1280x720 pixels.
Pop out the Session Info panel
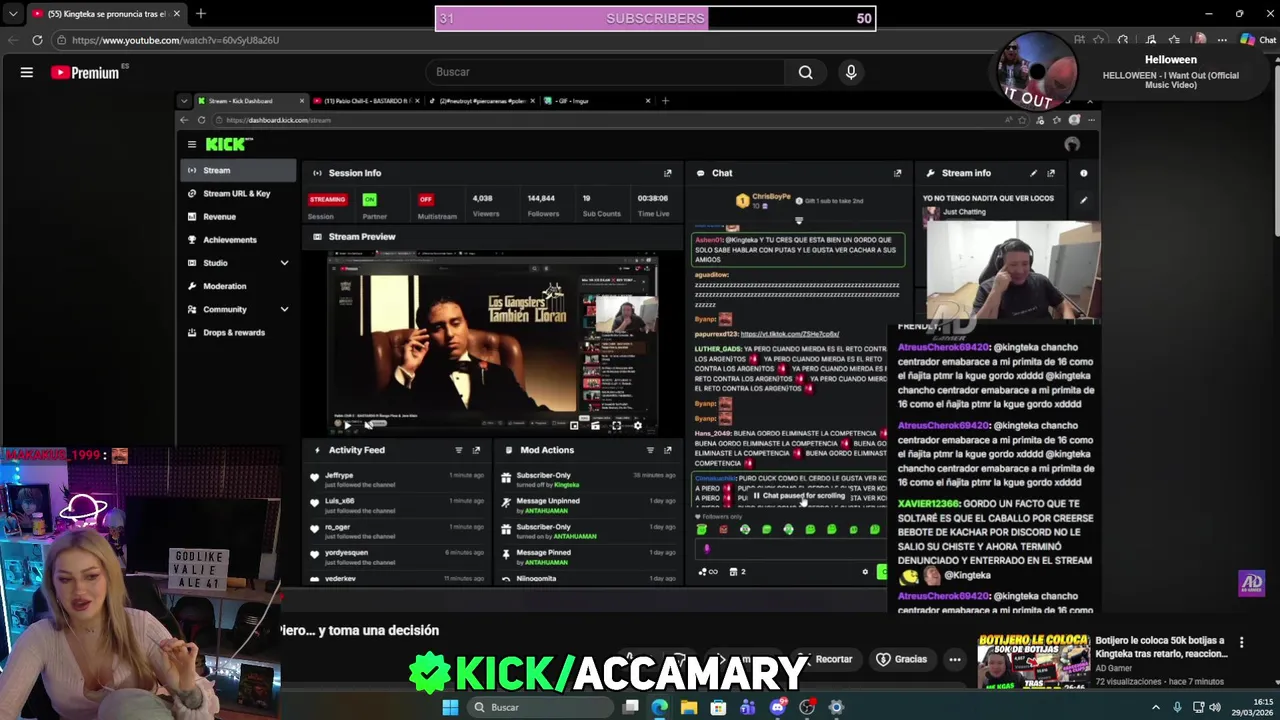tap(668, 173)
